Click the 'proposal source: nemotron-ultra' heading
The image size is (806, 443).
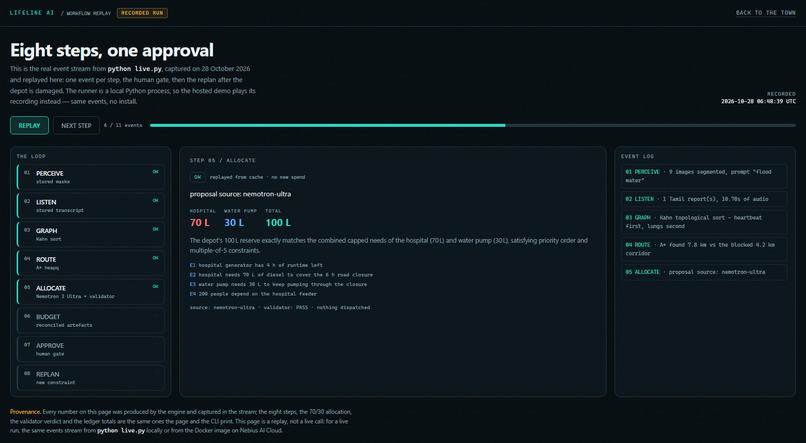pos(240,194)
